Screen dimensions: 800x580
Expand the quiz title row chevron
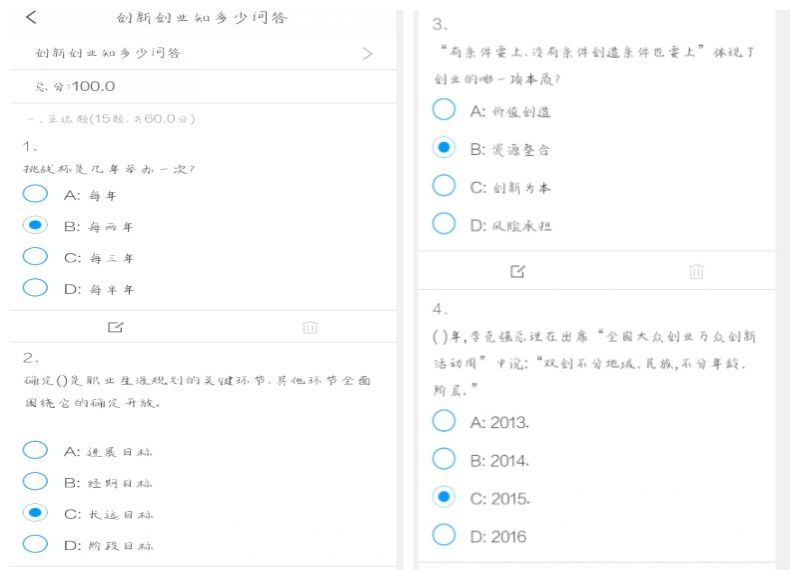pos(367,53)
